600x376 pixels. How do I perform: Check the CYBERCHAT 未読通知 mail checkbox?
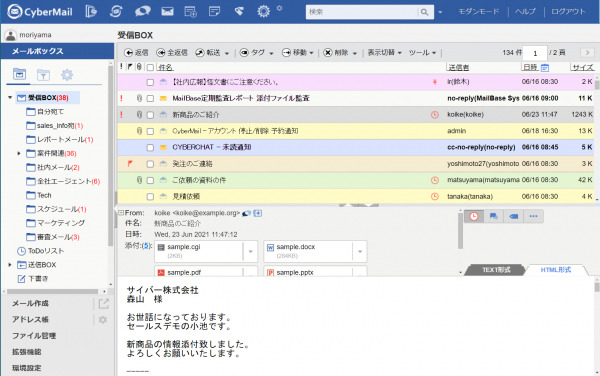click(x=150, y=148)
